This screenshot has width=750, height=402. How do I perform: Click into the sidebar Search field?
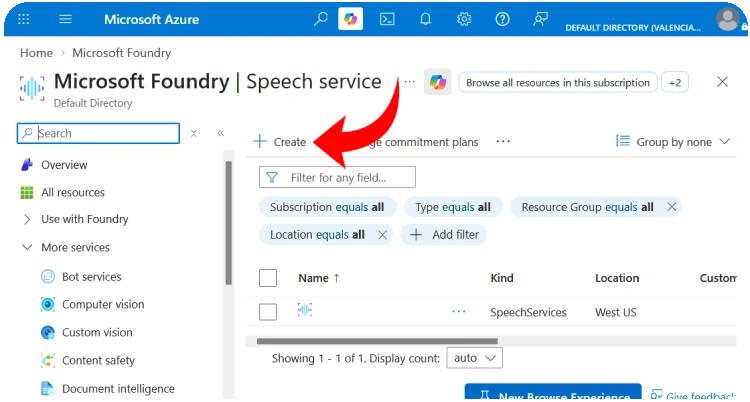click(x=98, y=133)
